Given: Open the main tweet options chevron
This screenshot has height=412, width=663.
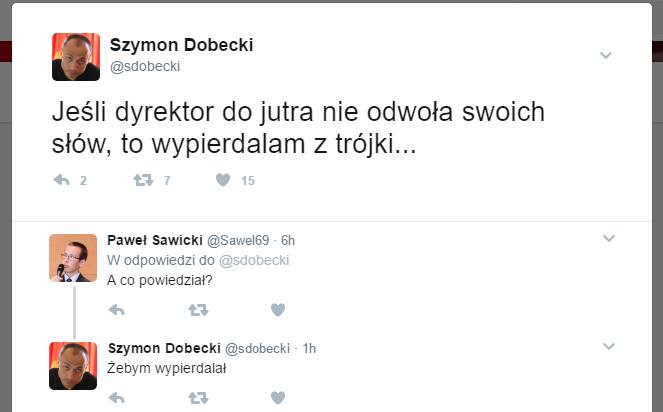Looking at the screenshot, I should coord(605,55).
